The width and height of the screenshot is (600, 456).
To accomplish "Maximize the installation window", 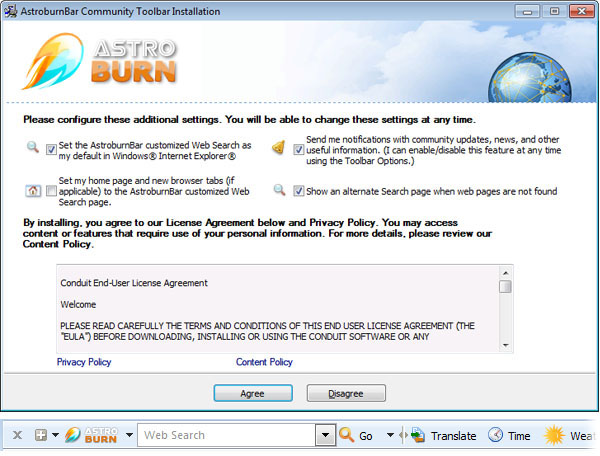I will [554, 11].
